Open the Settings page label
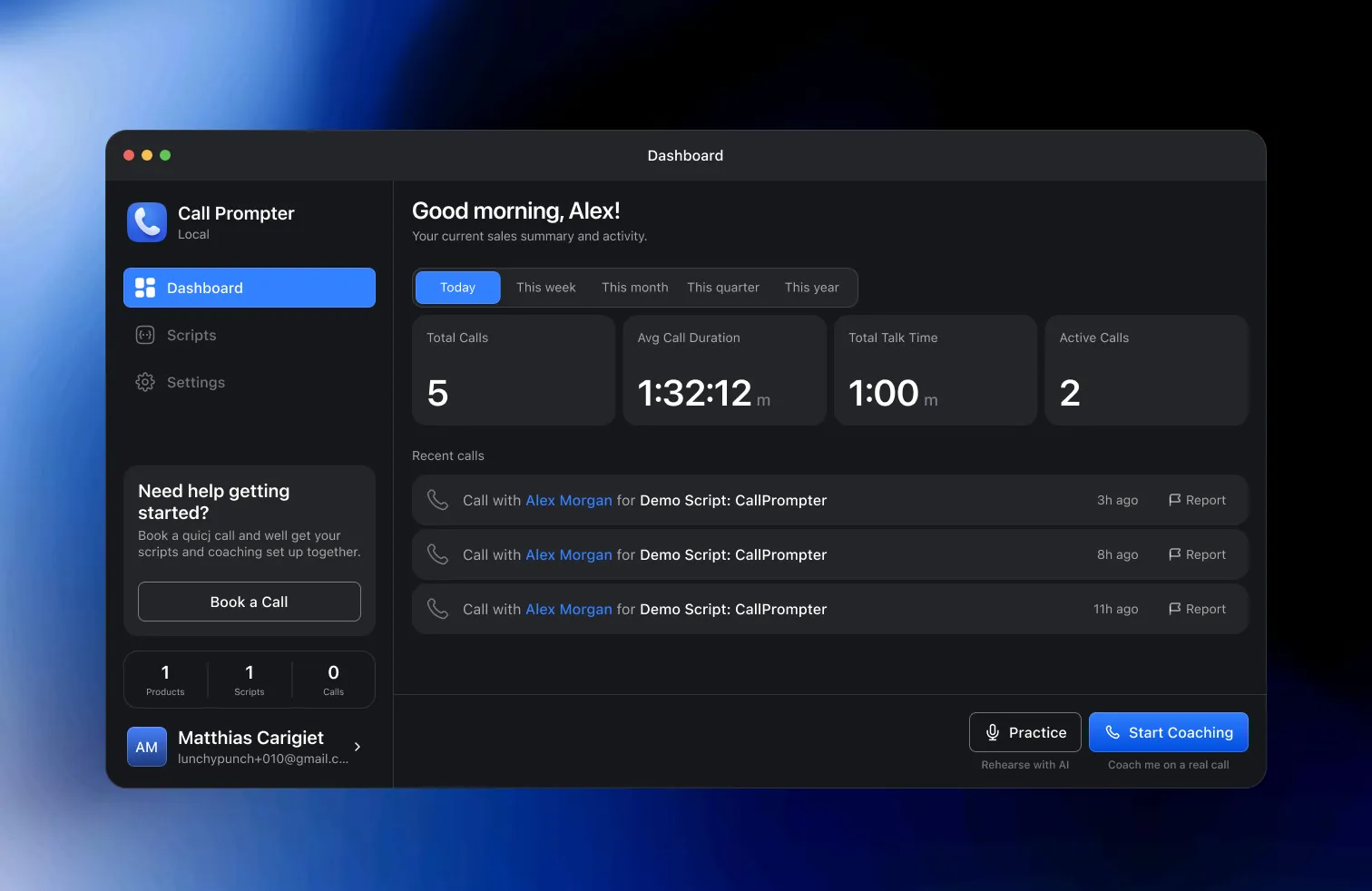The width and height of the screenshot is (1372, 891). [x=196, y=382]
